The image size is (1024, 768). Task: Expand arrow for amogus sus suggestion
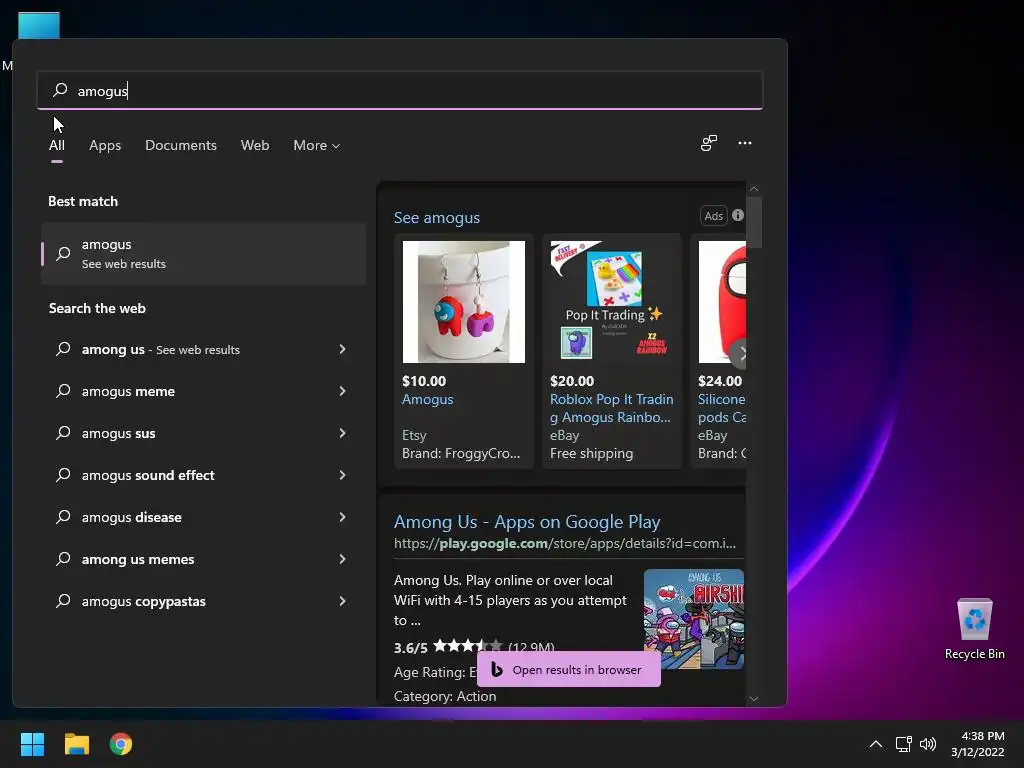[342, 433]
